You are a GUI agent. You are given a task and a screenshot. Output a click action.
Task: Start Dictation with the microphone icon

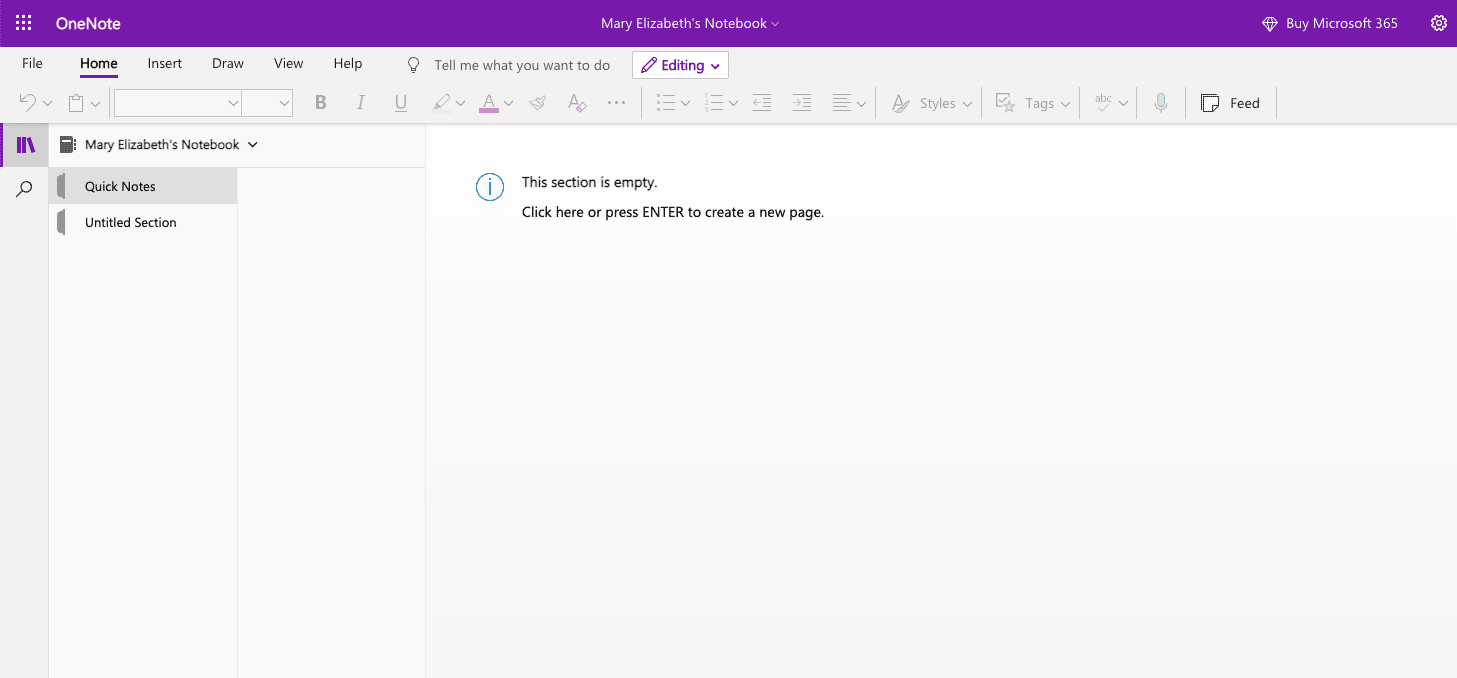tap(1161, 102)
